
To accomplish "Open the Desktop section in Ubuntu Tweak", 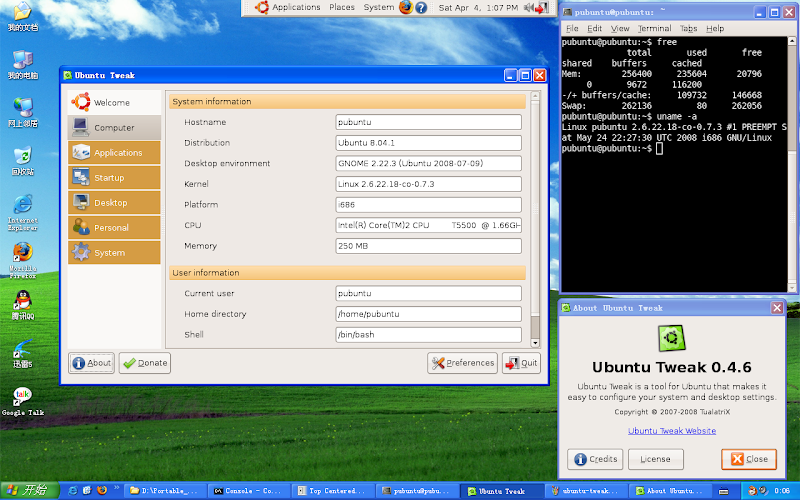I will [114, 203].
